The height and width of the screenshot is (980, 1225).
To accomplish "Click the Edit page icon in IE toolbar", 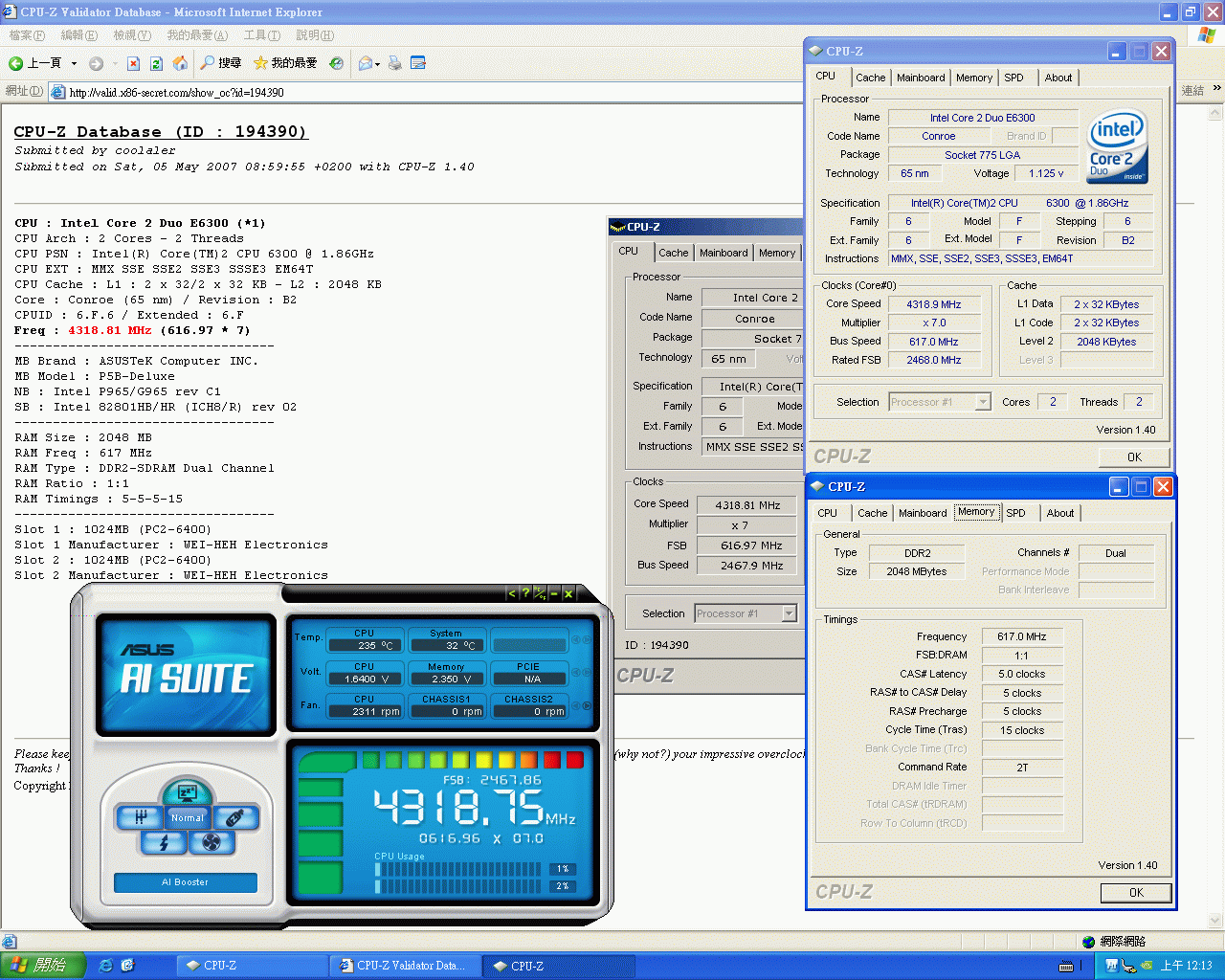I will coord(418,63).
